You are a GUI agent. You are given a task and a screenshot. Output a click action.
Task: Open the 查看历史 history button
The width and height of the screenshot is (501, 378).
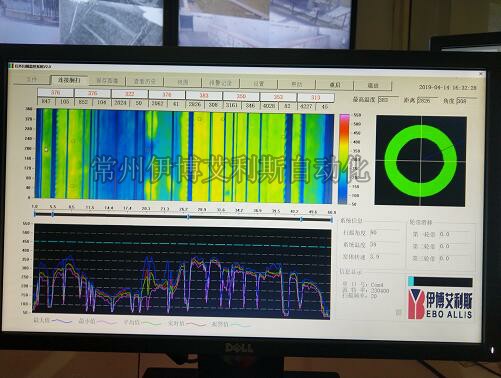(x=145, y=81)
